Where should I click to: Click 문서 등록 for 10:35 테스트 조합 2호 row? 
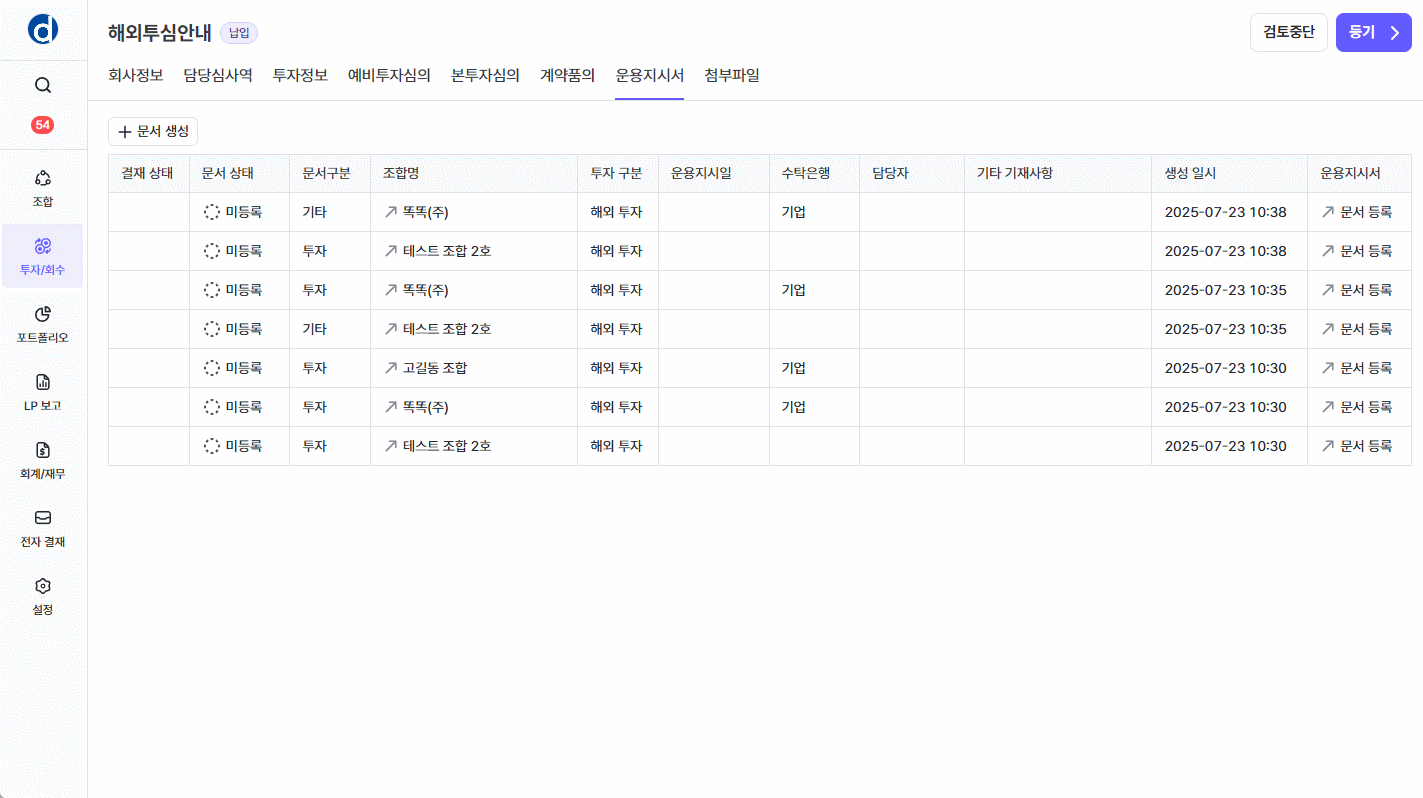1357,329
